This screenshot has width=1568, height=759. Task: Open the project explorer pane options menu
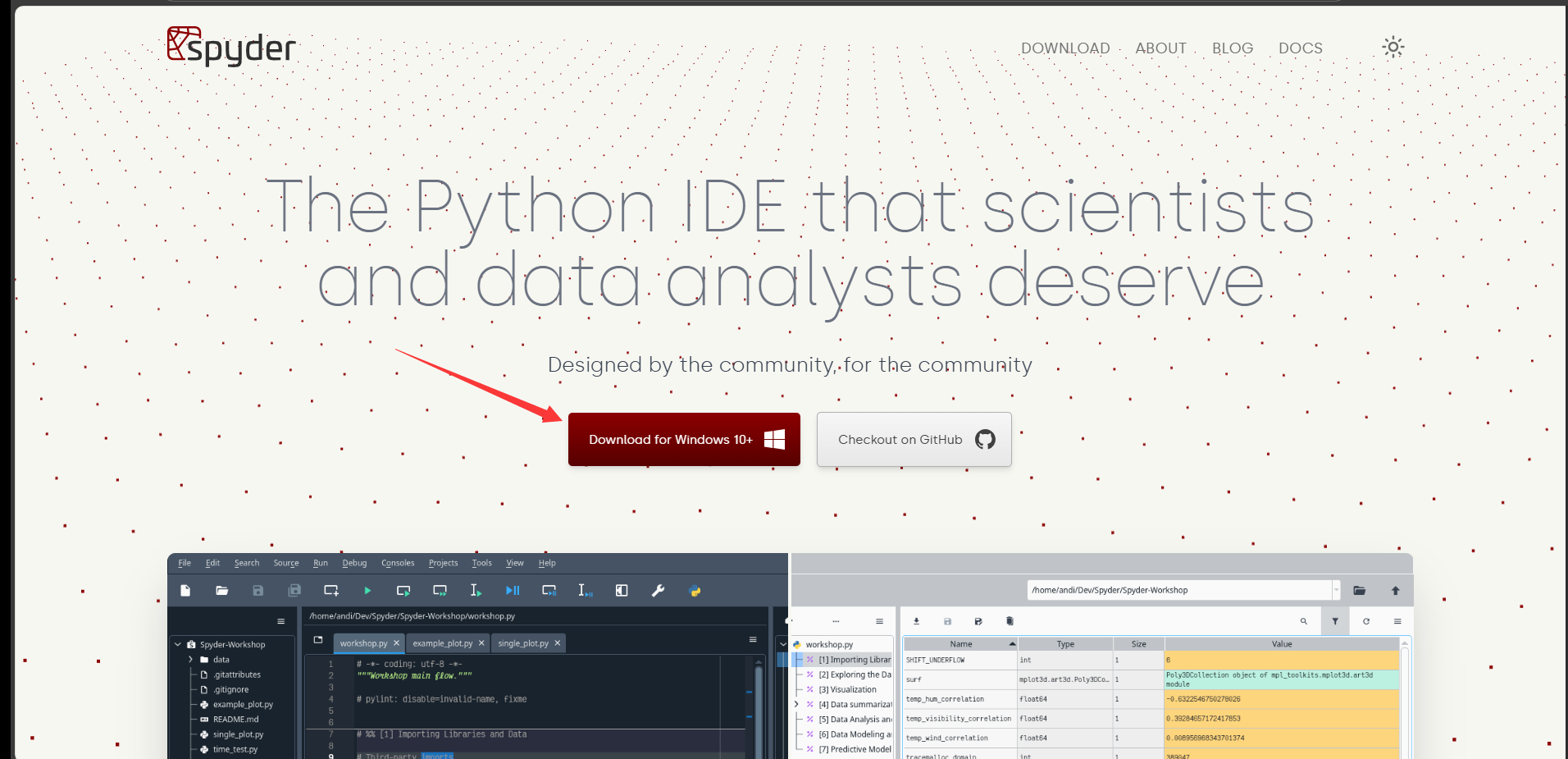pos(280,621)
